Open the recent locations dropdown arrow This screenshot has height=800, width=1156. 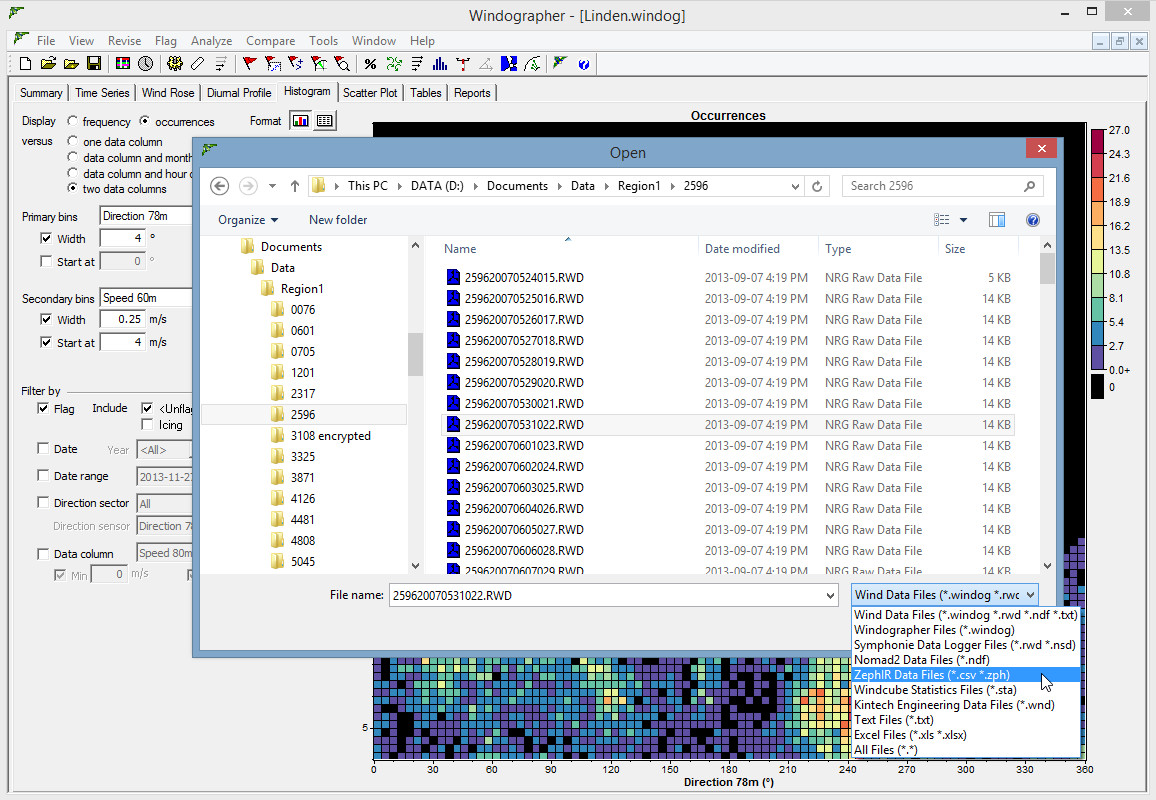point(272,186)
